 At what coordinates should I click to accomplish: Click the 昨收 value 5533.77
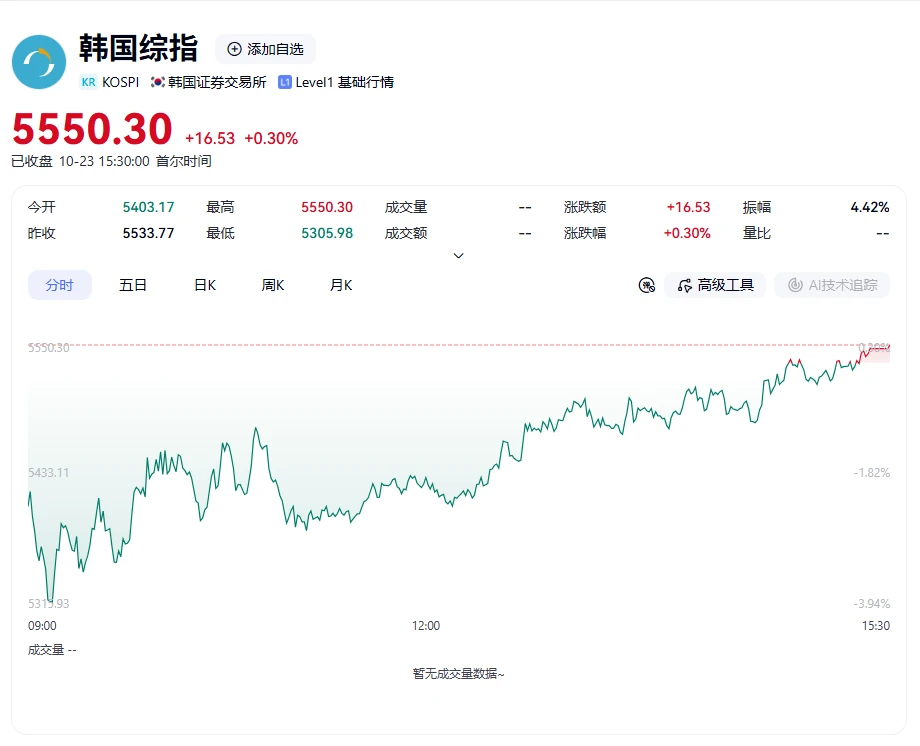[x=148, y=233]
